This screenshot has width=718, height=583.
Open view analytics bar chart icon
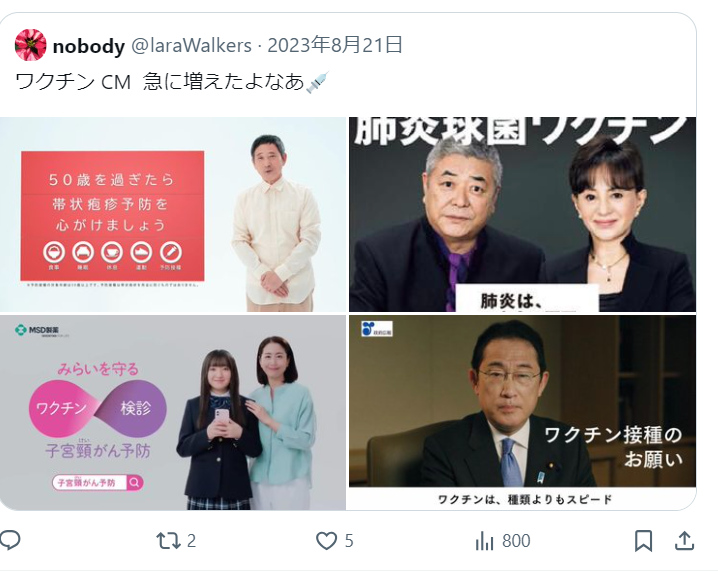485,541
